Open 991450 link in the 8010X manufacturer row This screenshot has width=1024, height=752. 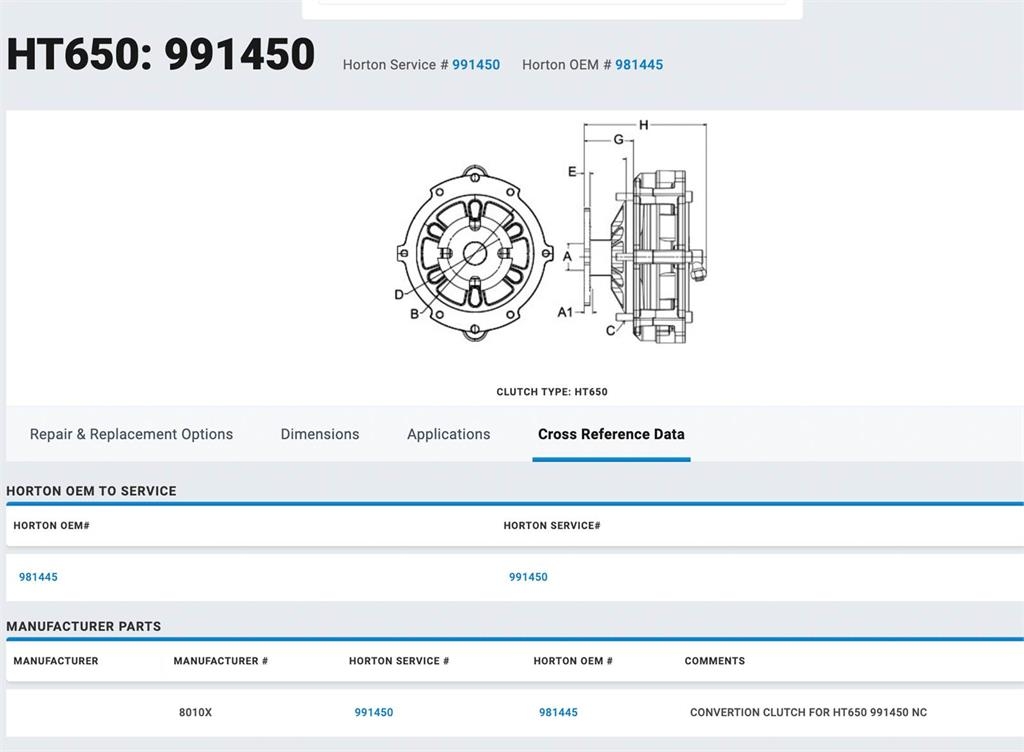pos(373,713)
